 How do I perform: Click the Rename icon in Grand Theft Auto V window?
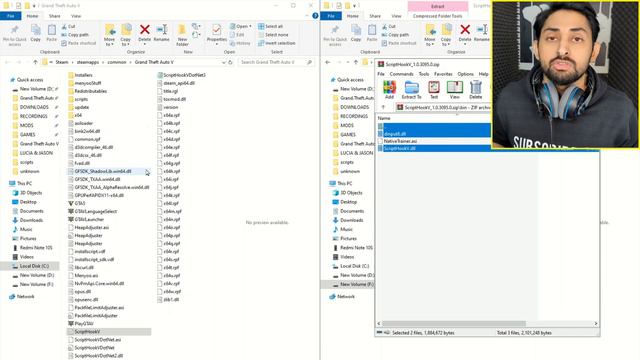[x=162, y=30]
